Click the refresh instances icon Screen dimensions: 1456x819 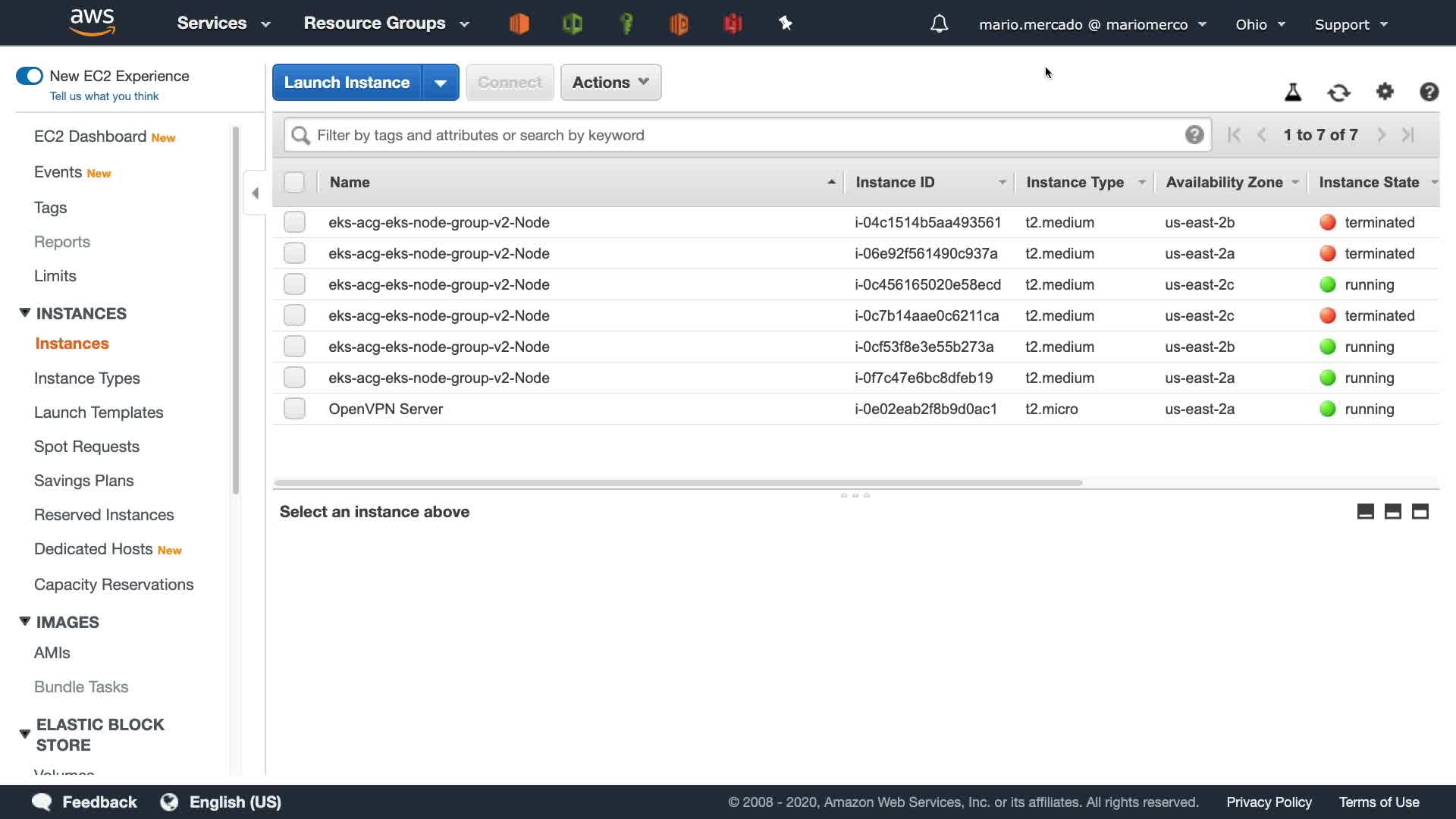click(x=1338, y=93)
